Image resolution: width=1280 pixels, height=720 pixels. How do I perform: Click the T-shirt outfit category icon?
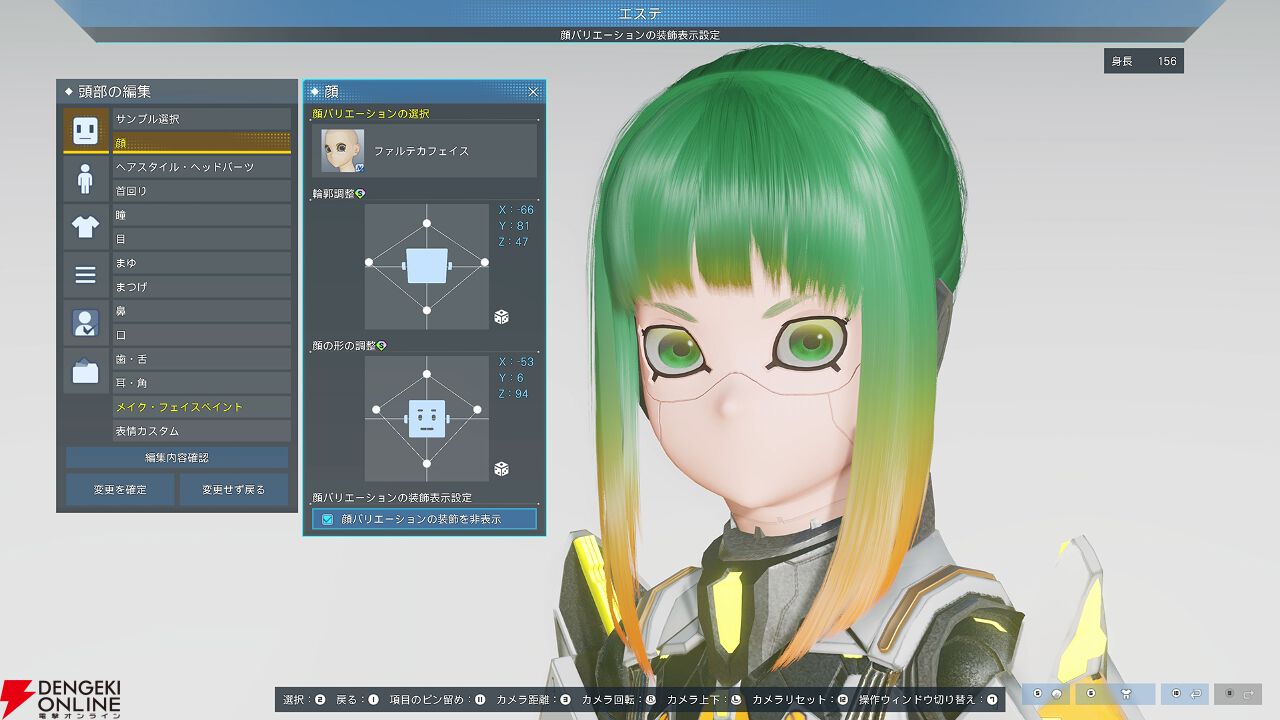point(85,227)
